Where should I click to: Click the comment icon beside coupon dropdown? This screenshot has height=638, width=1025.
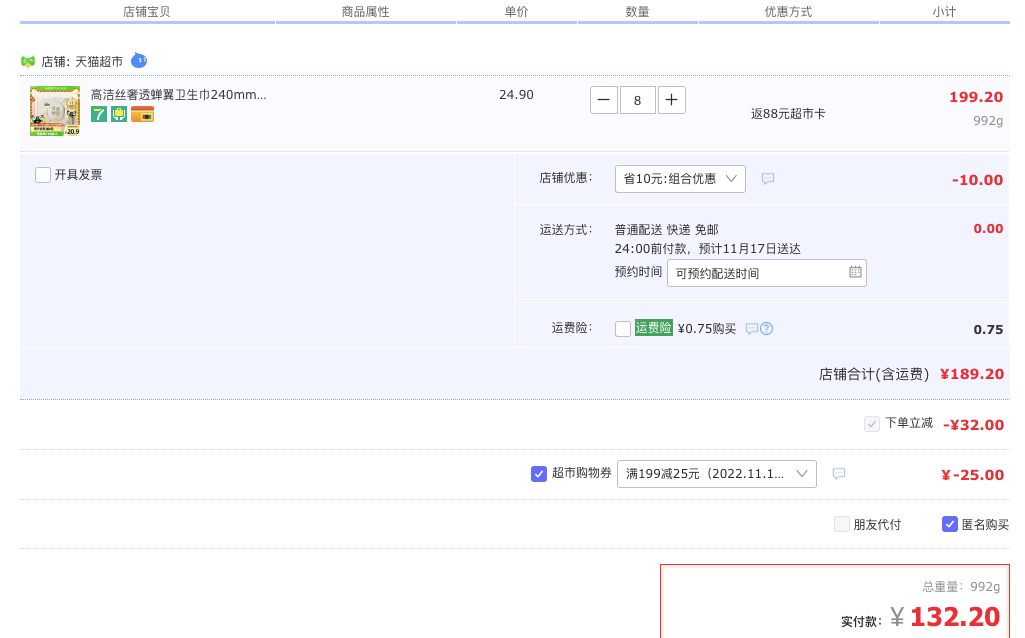coord(839,474)
